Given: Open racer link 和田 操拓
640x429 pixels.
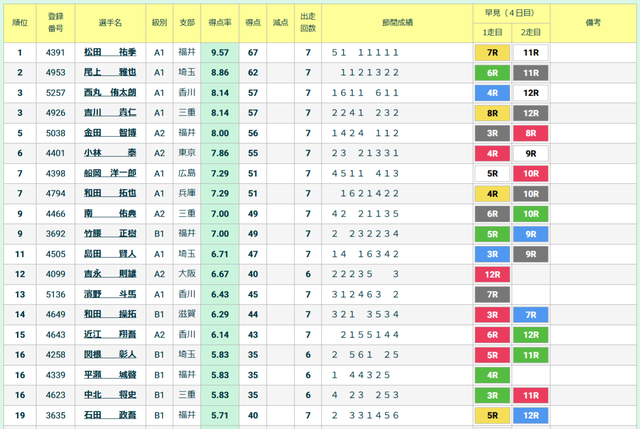Looking at the screenshot, I should tap(110, 314).
